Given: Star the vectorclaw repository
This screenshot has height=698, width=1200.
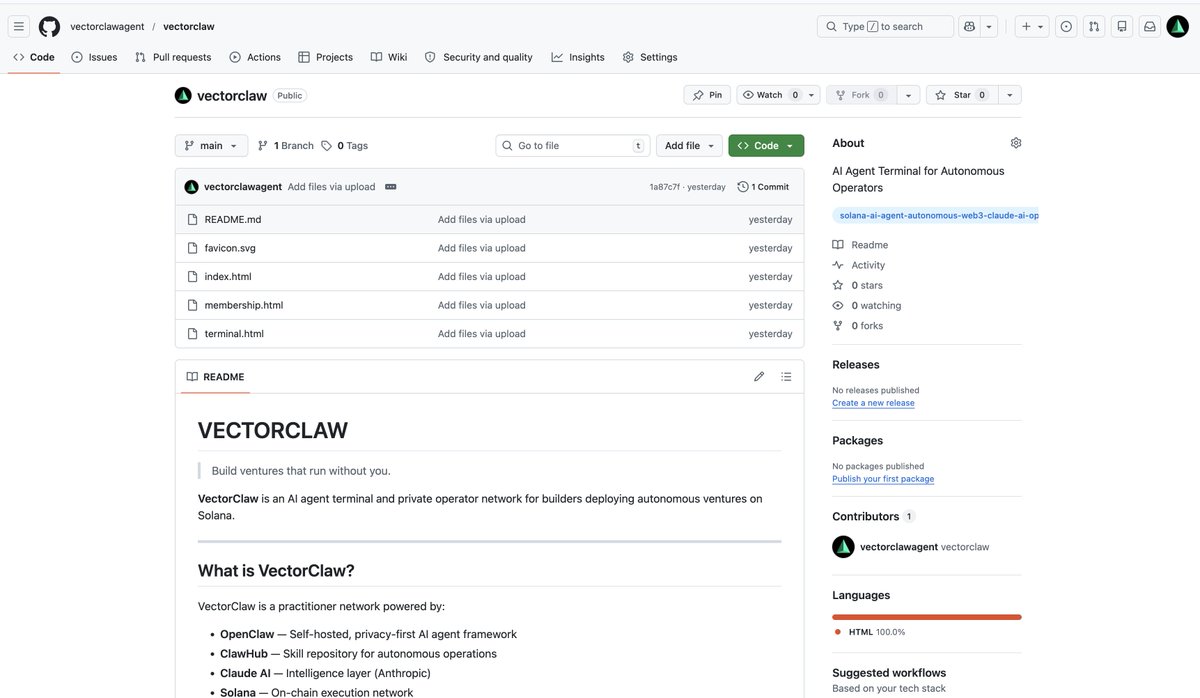Looking at the screenshot, I should click(961, 95).
